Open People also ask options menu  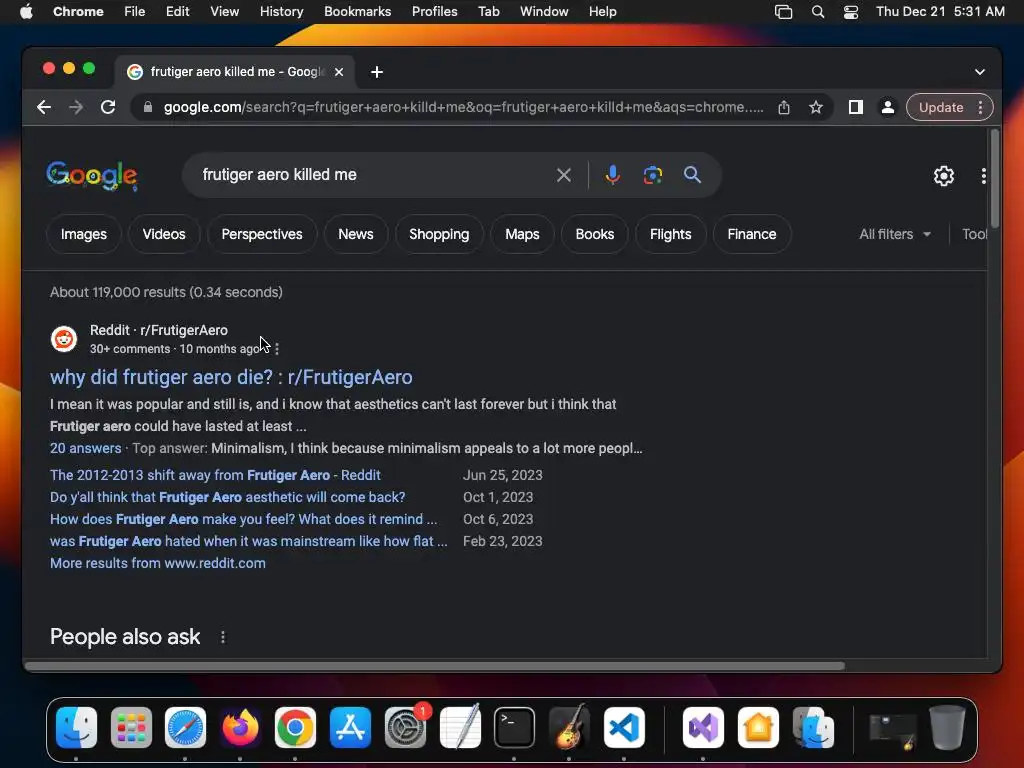pyautogui.click(x=223, y=637)
